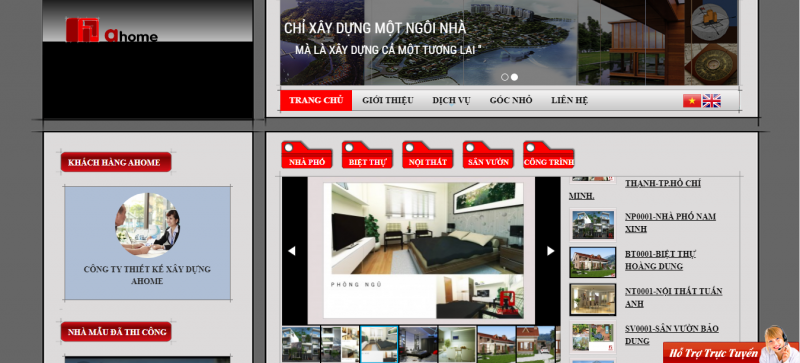Click the Ahome red logo
Viewport: 800px width, 363px height.
(x=112, y=30)
